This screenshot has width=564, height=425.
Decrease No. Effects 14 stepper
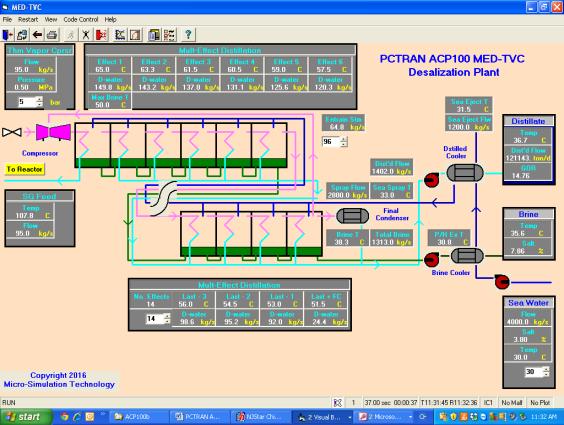tap(167, 321)
